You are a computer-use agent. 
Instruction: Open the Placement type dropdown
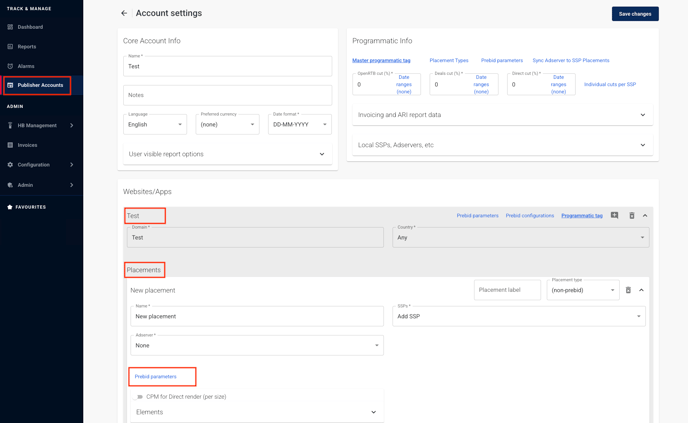583,290
